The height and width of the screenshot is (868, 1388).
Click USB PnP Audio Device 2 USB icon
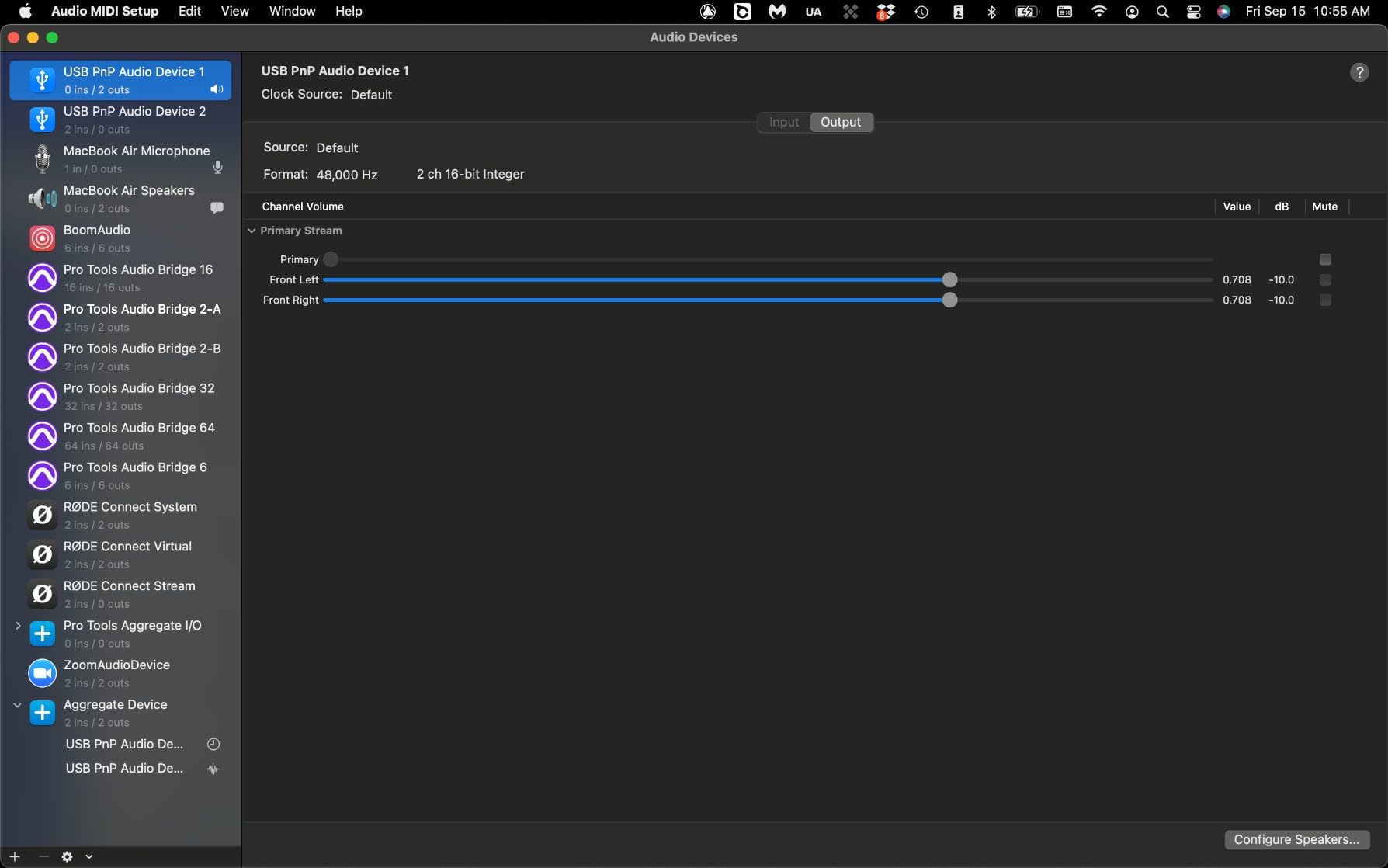pos(42,120)
